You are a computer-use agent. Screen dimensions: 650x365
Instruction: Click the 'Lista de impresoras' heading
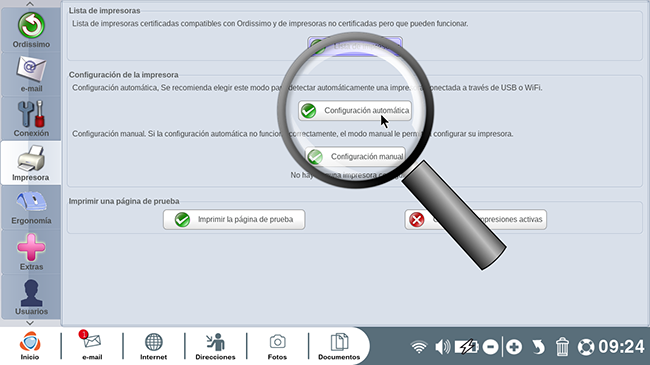(x=104, y=10)
